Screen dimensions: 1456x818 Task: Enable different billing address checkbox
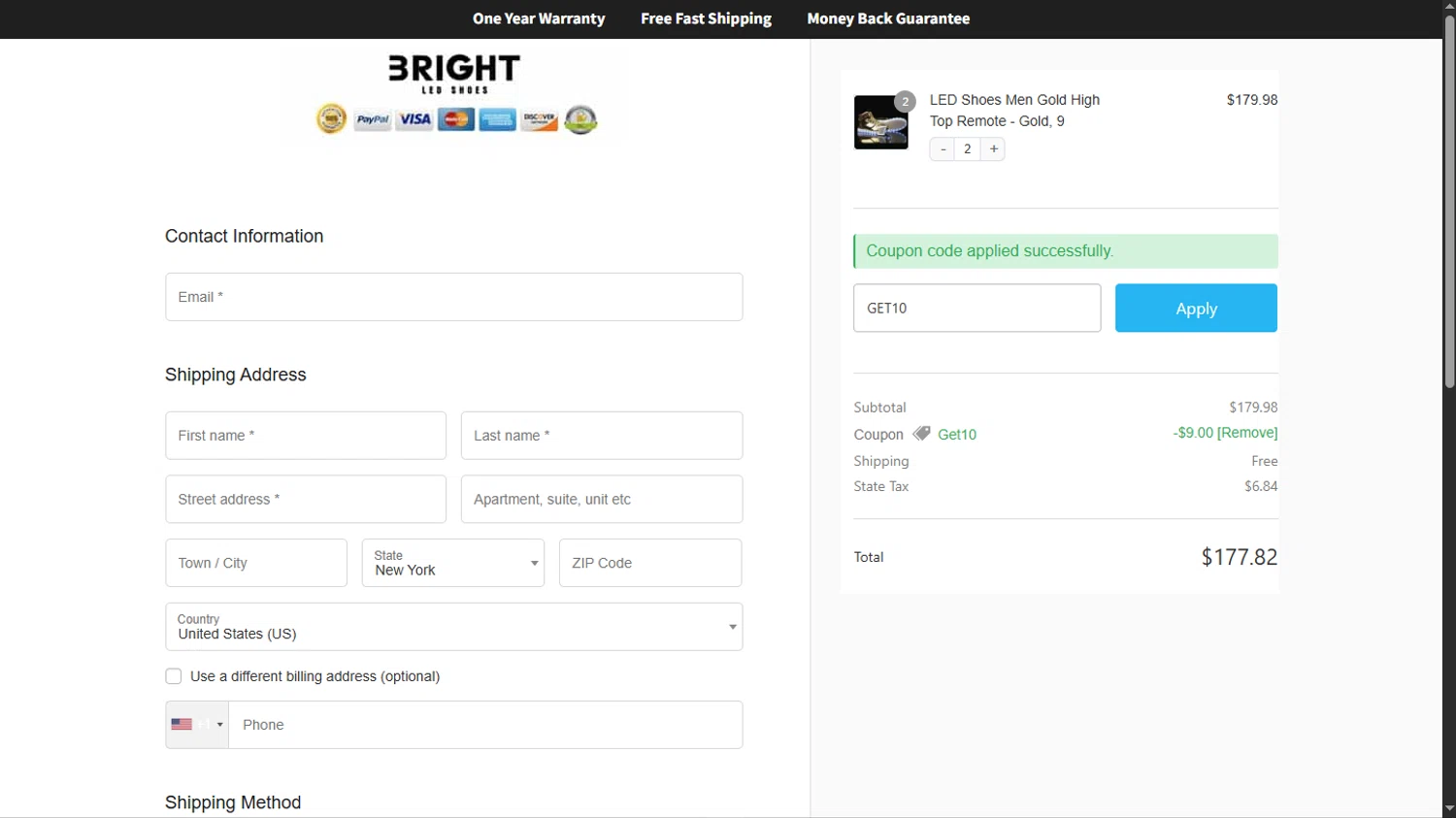[x=174, y=676]
